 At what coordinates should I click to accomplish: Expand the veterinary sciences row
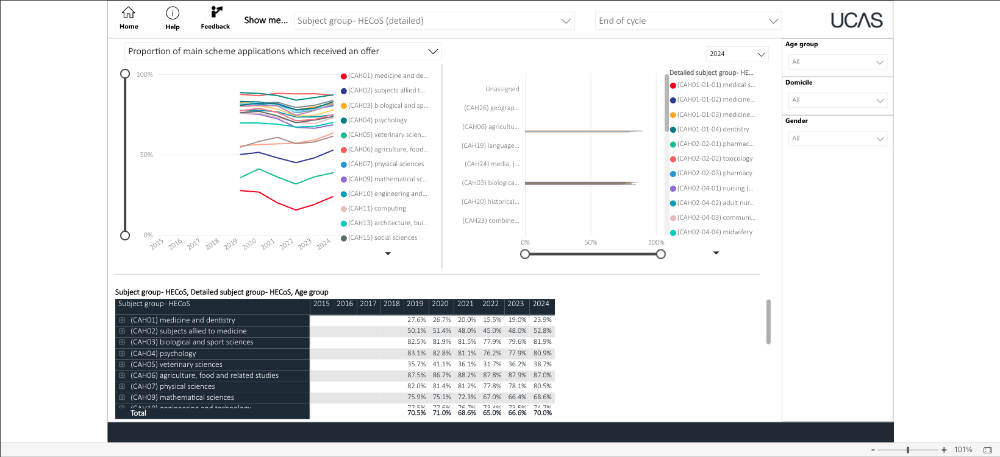point(121,365)
